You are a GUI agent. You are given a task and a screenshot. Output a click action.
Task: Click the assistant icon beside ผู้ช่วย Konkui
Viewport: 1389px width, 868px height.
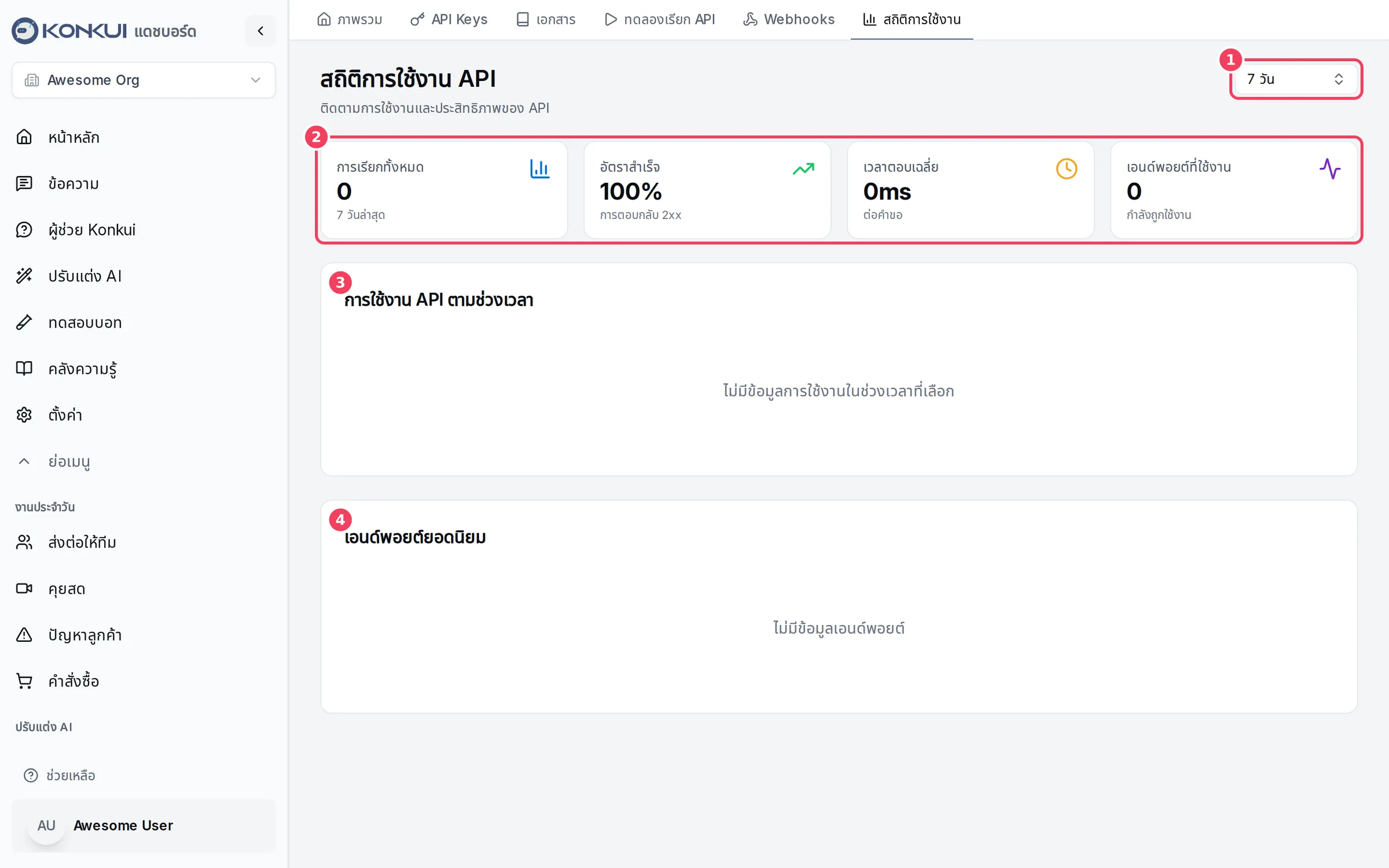click(24, 230)
